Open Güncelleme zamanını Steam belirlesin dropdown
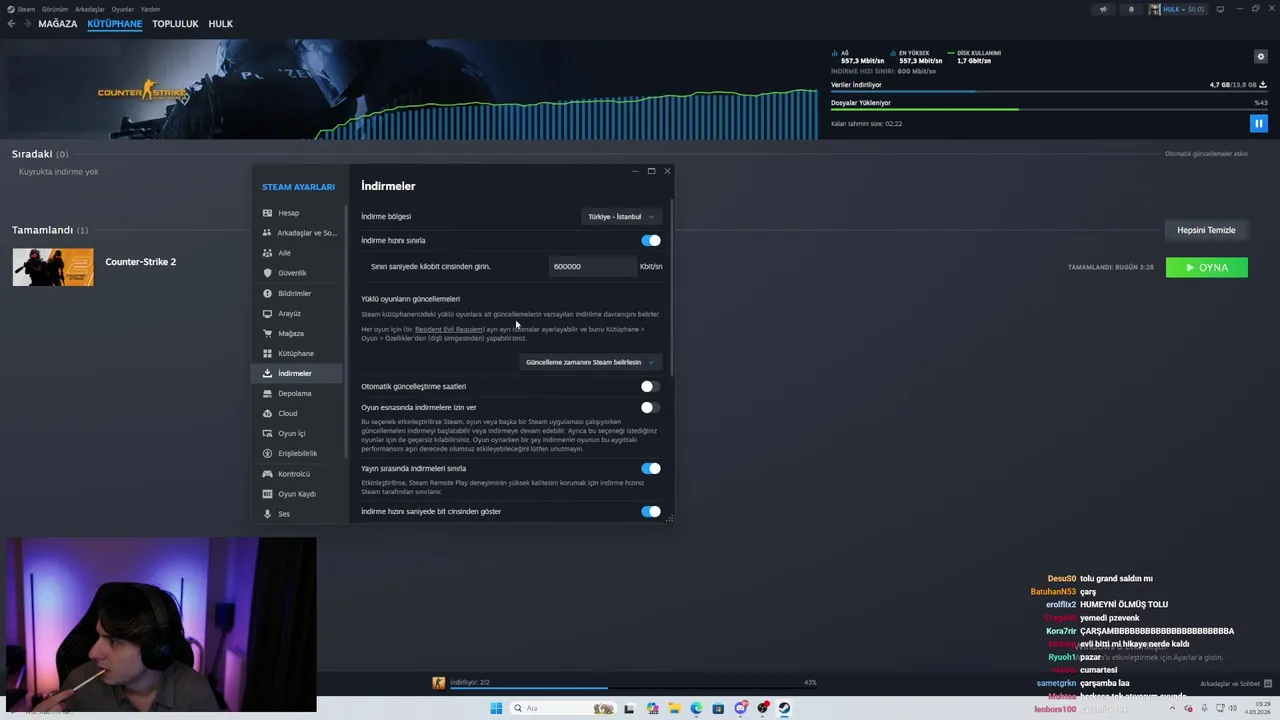This screenshot has height=720, width=1280. (590, 362)
